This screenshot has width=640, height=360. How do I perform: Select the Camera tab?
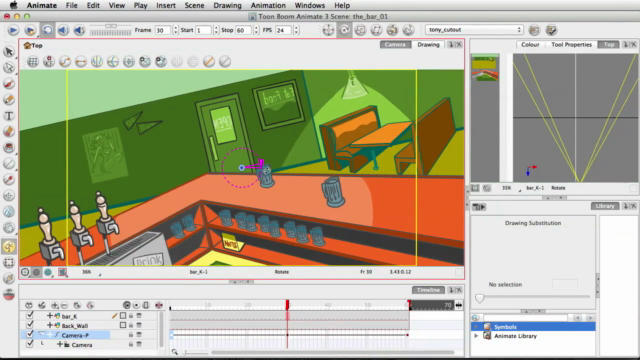pos(395,44)
